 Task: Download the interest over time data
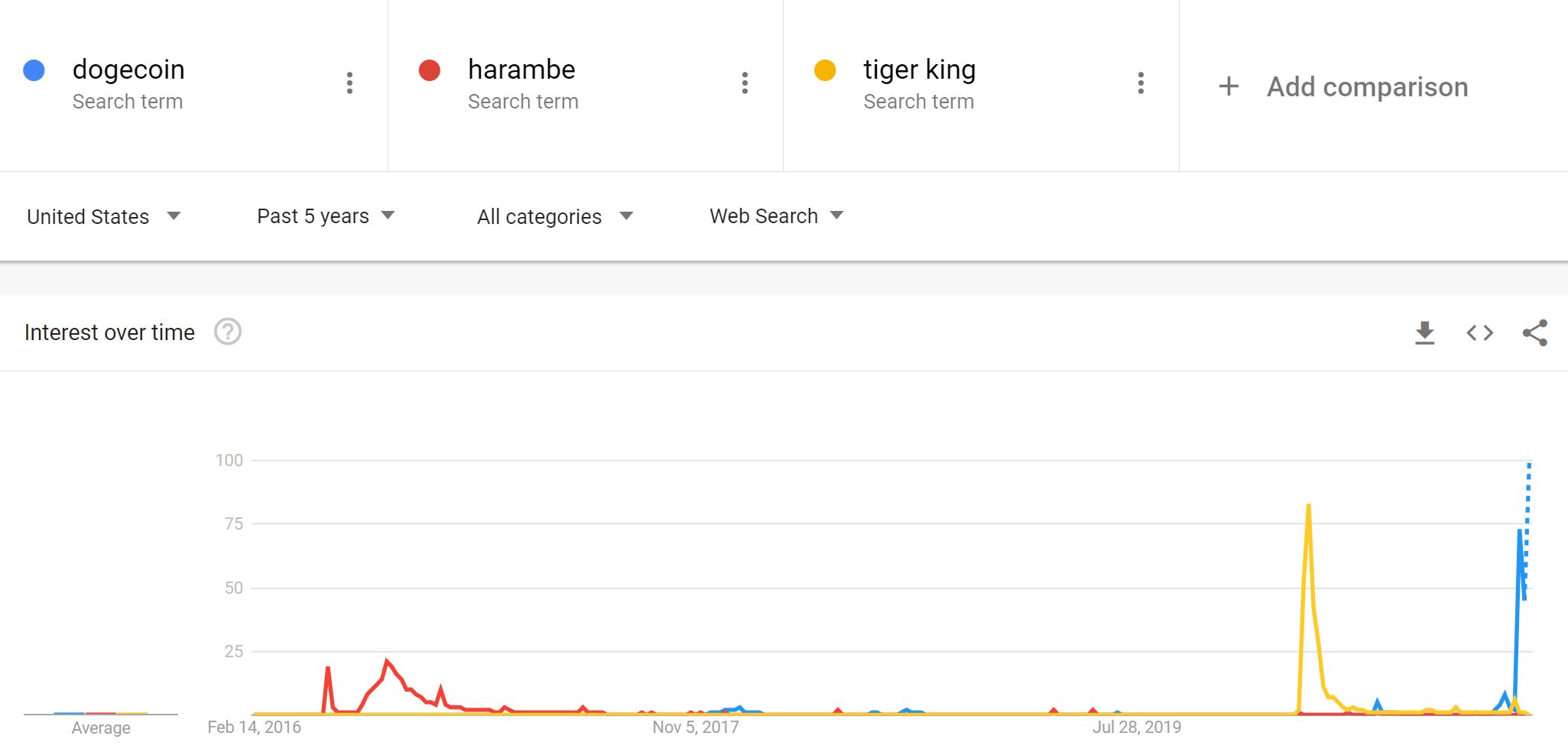click(1424, 332)
